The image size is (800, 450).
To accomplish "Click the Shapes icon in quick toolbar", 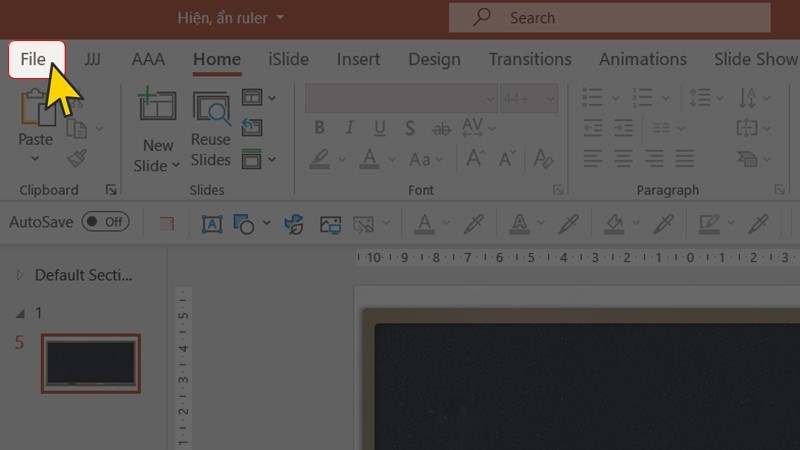I will point(243,224).
